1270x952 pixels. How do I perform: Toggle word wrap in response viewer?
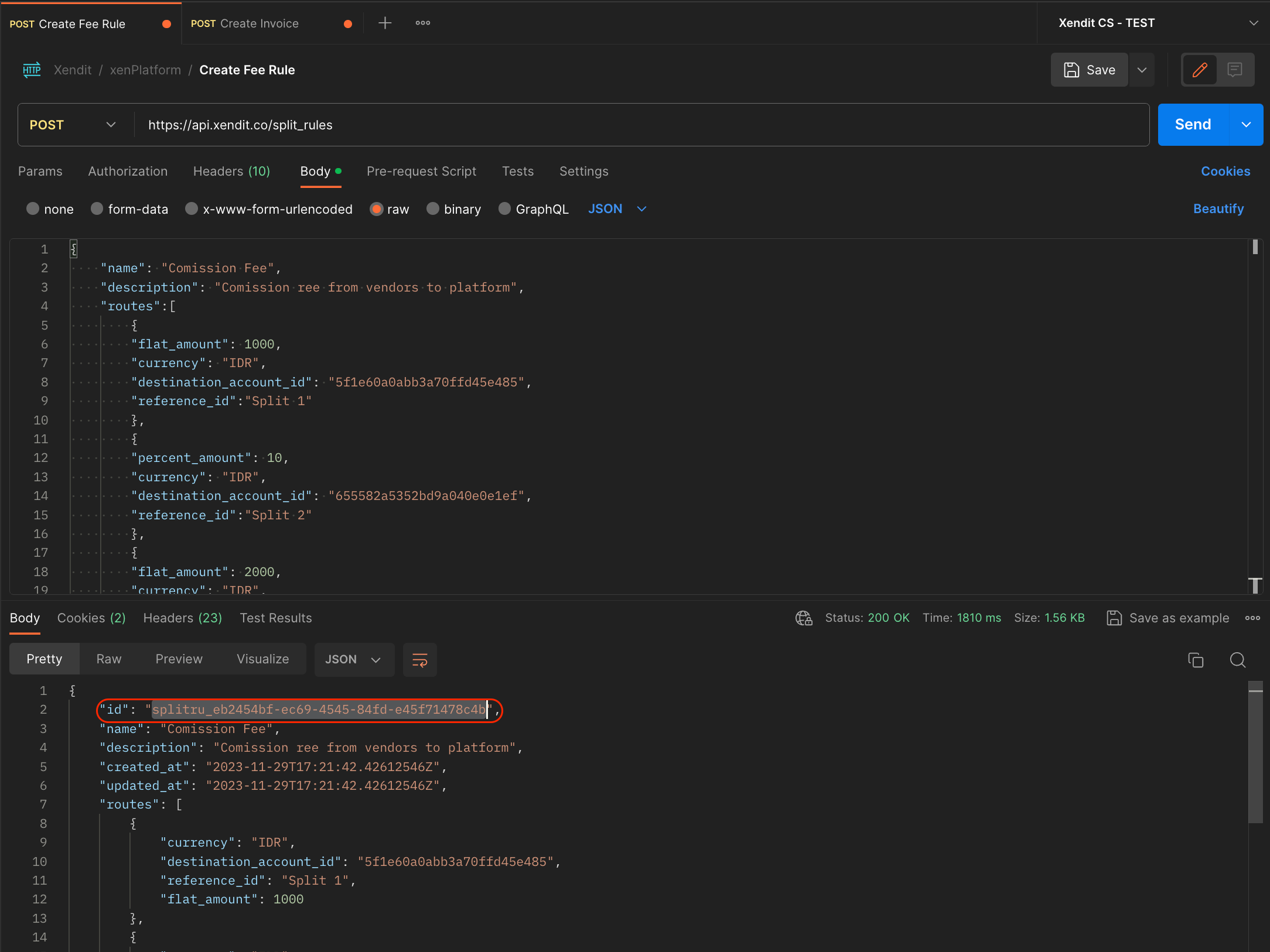420,659
